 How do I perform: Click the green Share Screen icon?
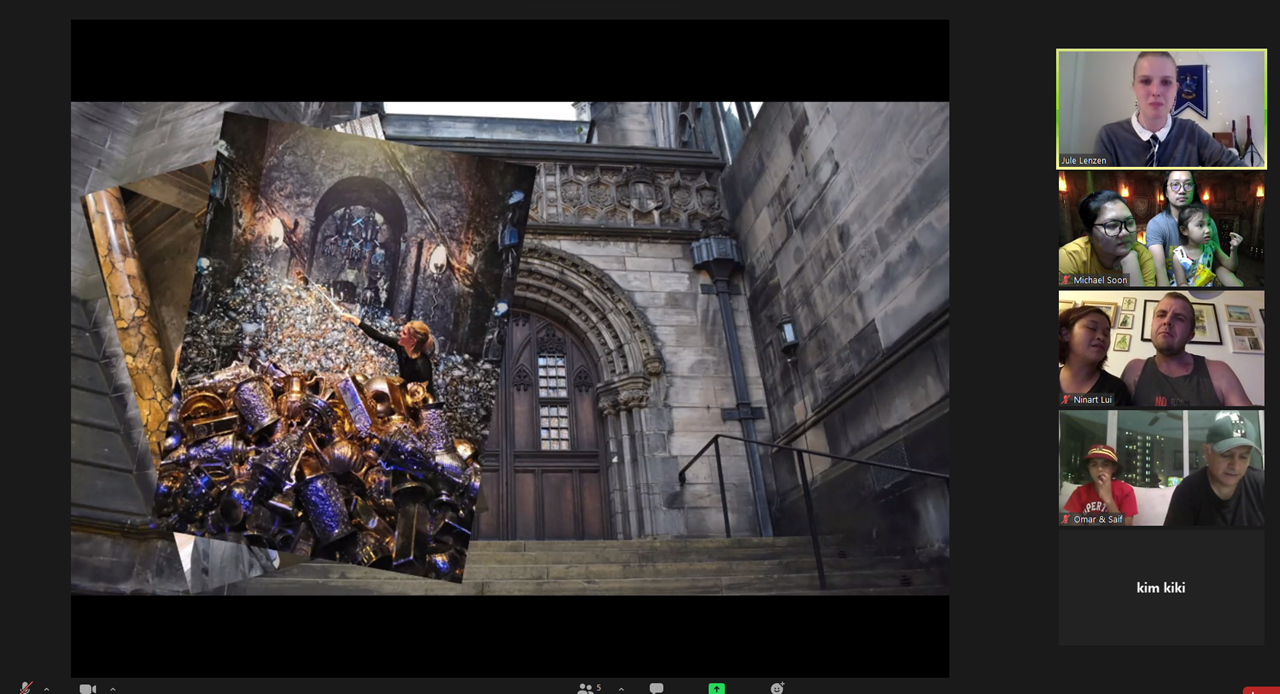point(716,689)
